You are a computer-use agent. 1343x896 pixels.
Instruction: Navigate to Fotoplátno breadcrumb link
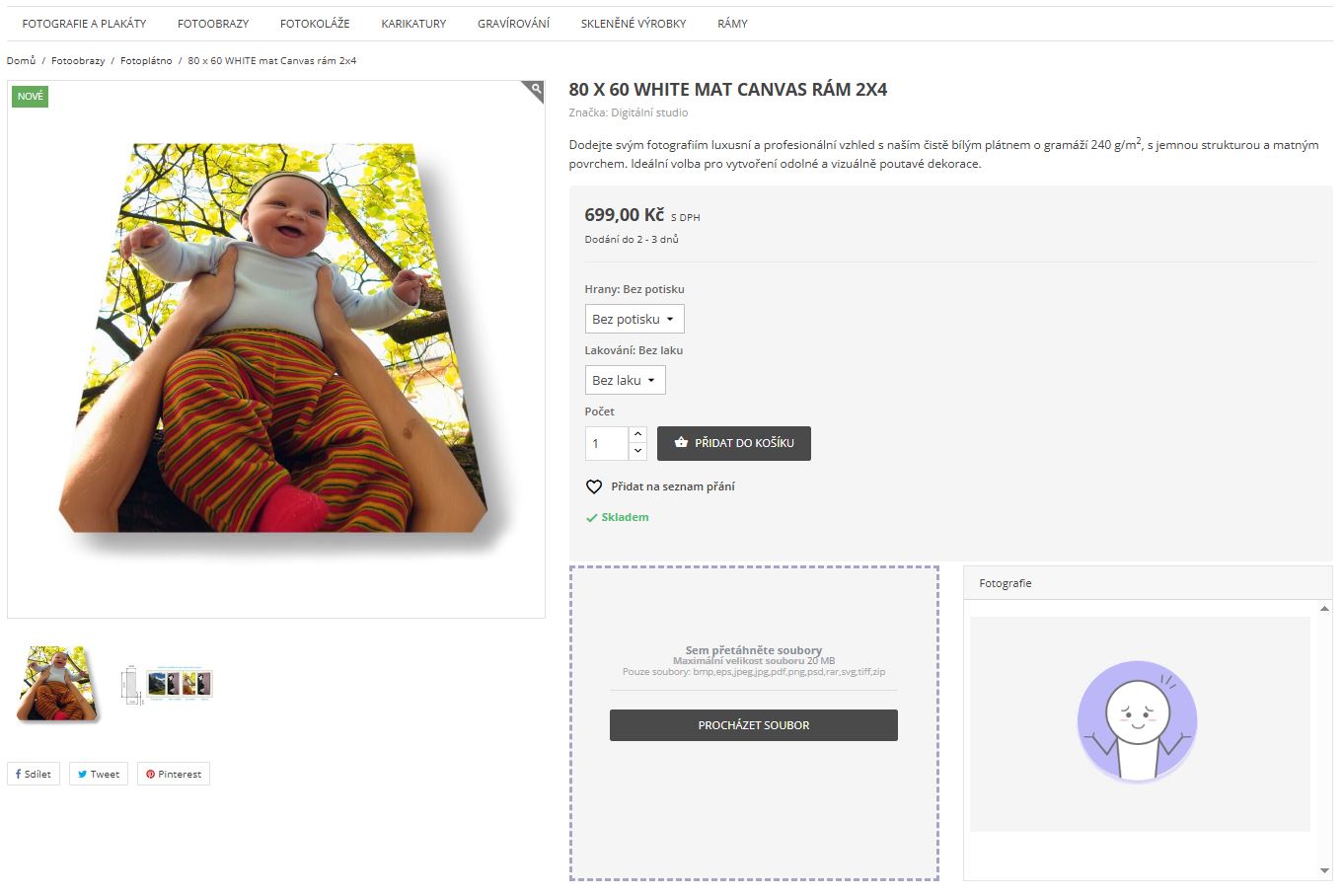(146, 61)
